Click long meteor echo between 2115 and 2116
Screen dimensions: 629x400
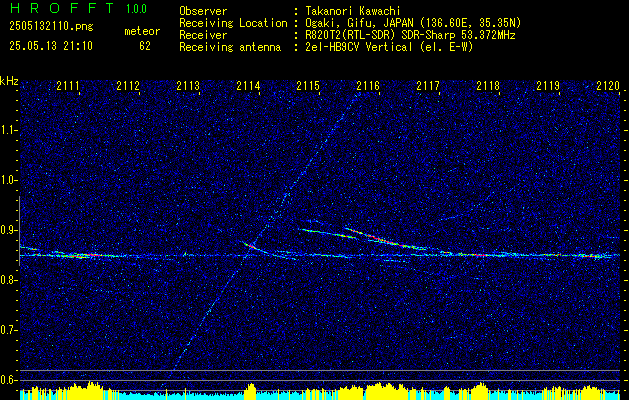coord(327,233)
